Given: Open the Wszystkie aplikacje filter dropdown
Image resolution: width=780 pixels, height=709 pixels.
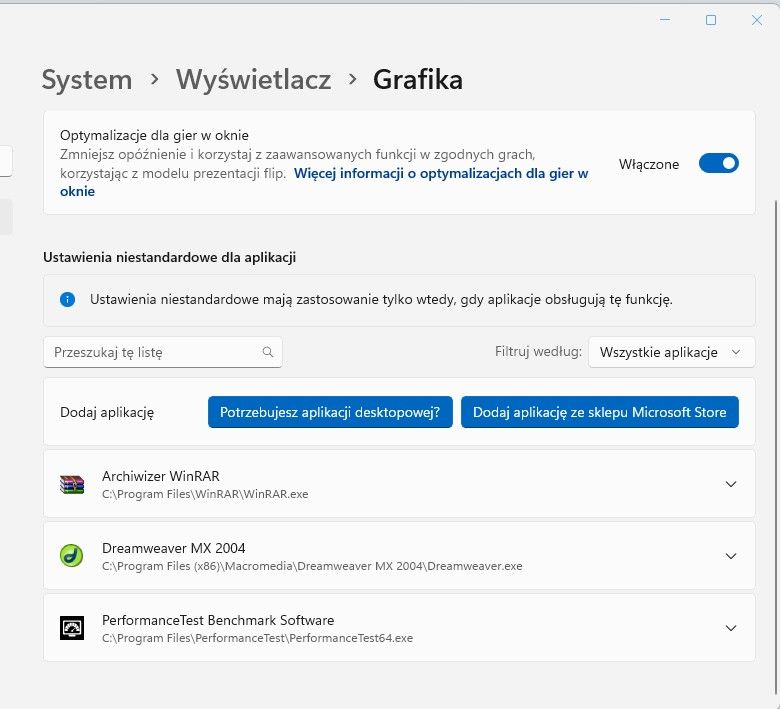Looking at the screenshot, I should click(672, 352).
